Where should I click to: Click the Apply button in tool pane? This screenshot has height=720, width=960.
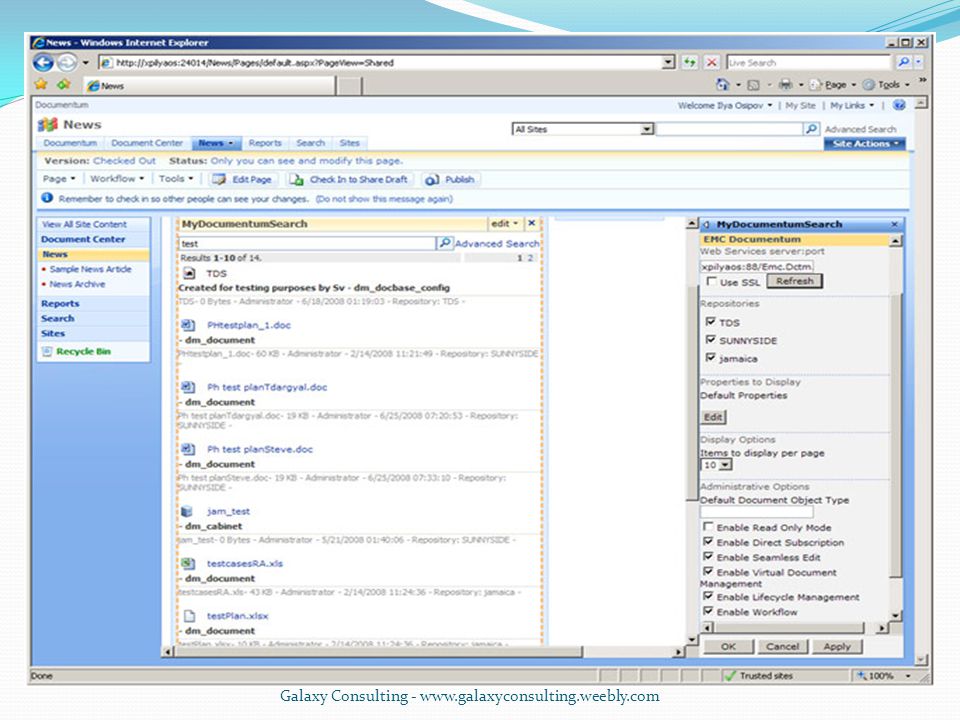point(837,647)
